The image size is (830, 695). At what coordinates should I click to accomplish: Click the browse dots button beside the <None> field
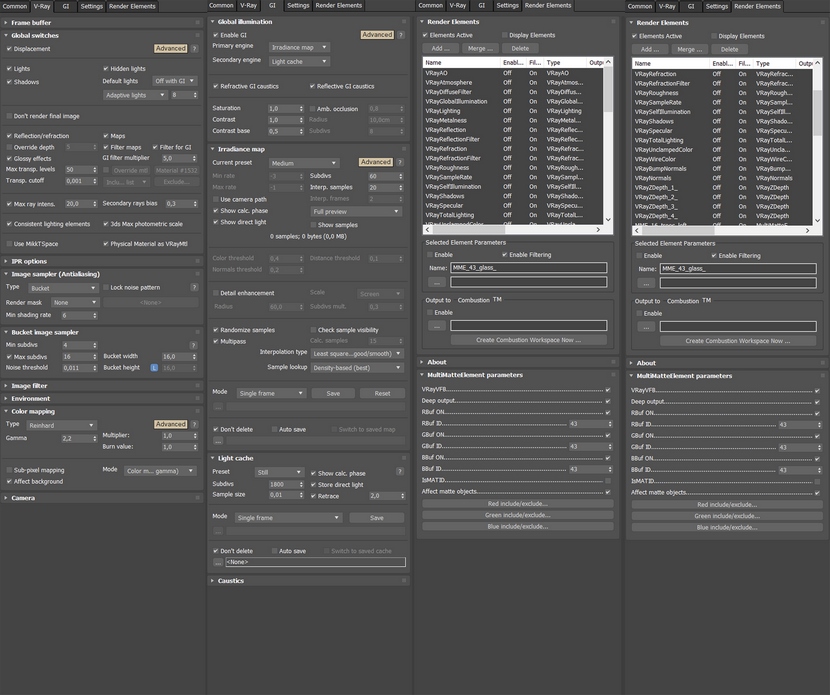(218, 562)
